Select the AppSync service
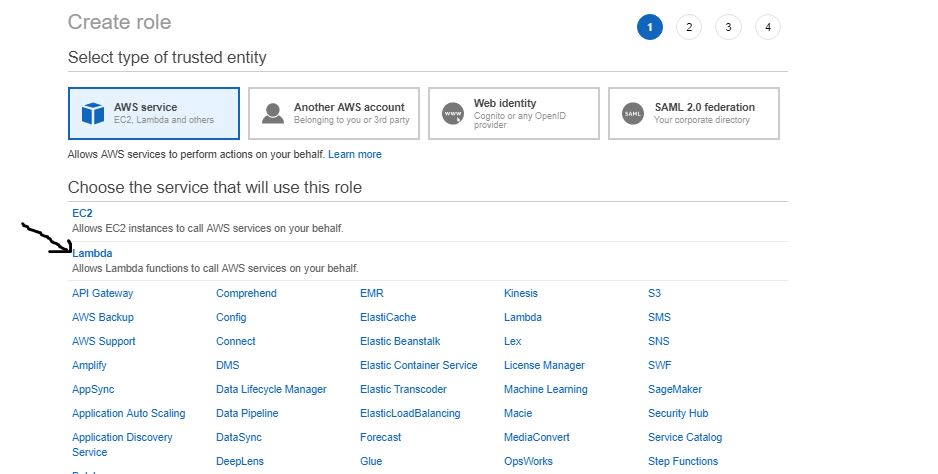Image resolution: width=938 pixels, height=474 pixels. click(93, 389)
